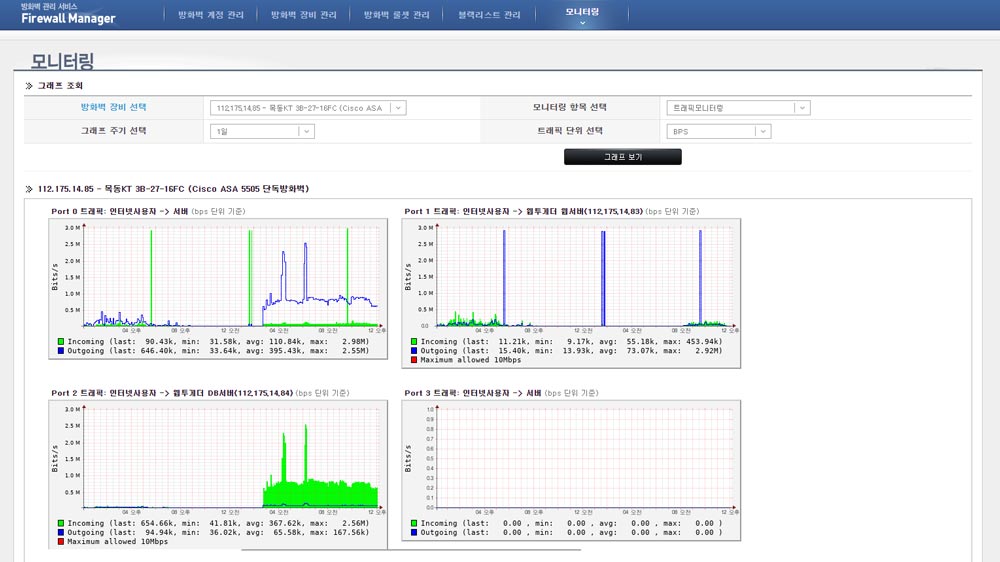Click blue Outgoing swatch in Port 2 legend
Screen dimensions: 1000x562
[x=61, y=532]
